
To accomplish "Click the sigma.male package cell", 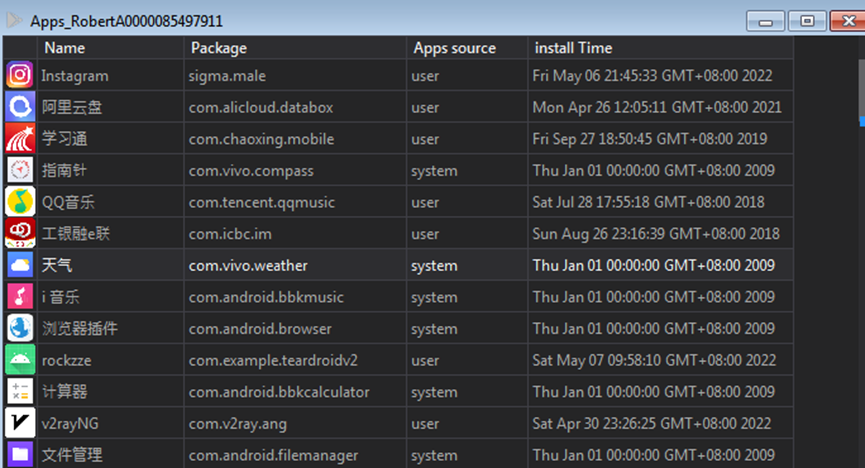I will coord(295,76).
